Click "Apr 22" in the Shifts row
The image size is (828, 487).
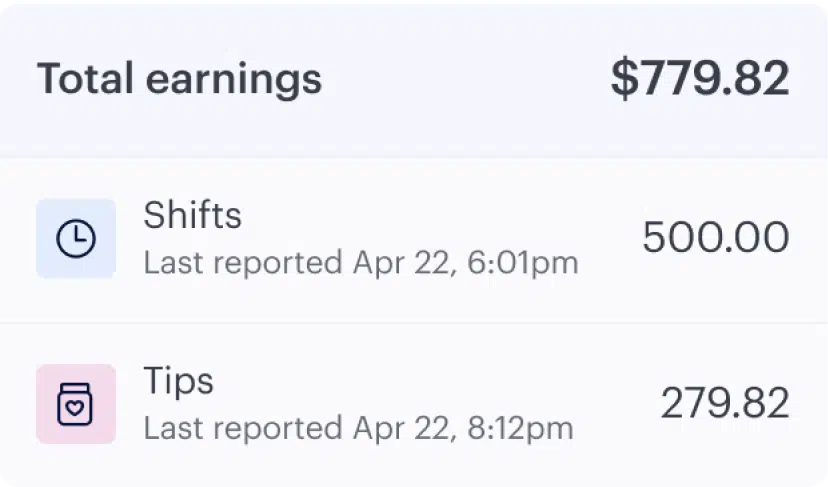[x=395, y=263]
